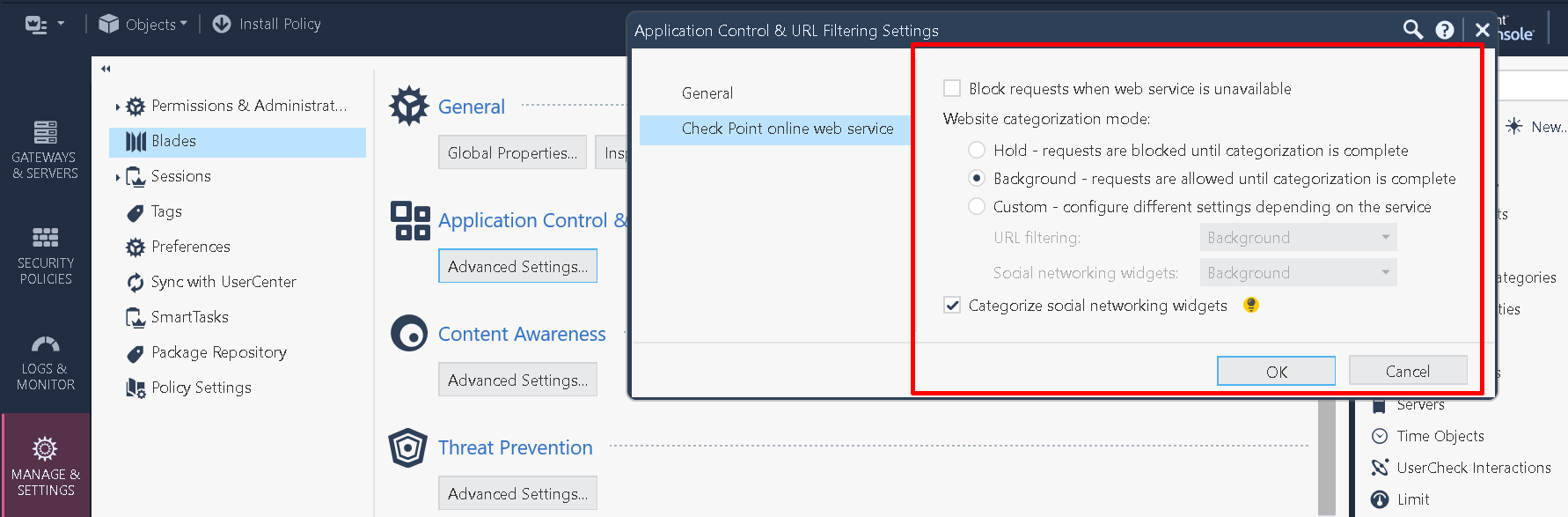
Task: Uncheck Categorize social networking widgets
Action: coord(952,305)
